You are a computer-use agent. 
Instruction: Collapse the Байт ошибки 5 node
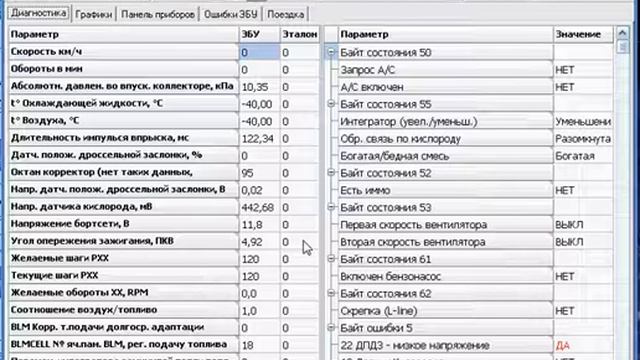331,328
